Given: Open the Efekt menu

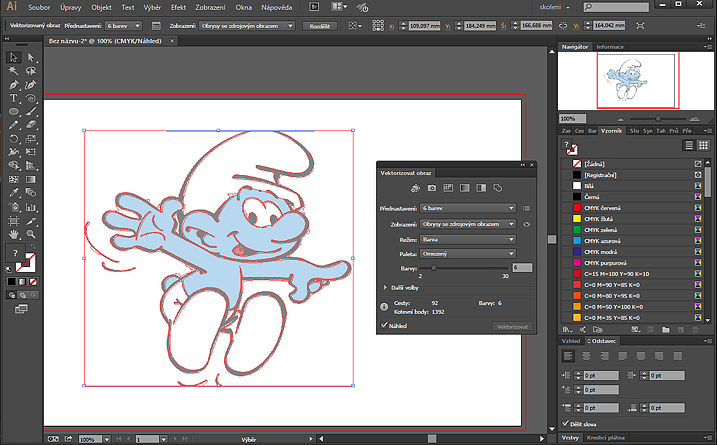Looking at the screenshot, I should click(x=178, y=7).
